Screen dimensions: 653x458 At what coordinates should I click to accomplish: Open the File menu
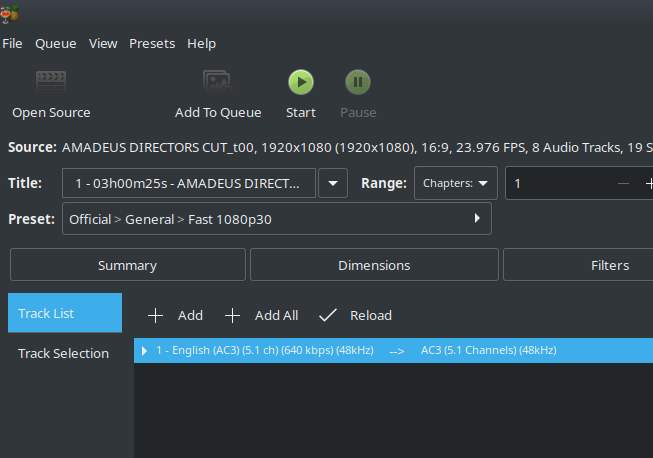tap(12, 44)
